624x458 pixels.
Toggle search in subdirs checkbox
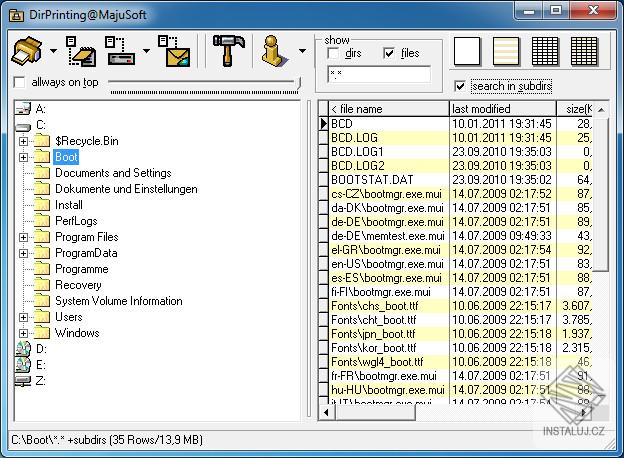[x=460, y=86]
